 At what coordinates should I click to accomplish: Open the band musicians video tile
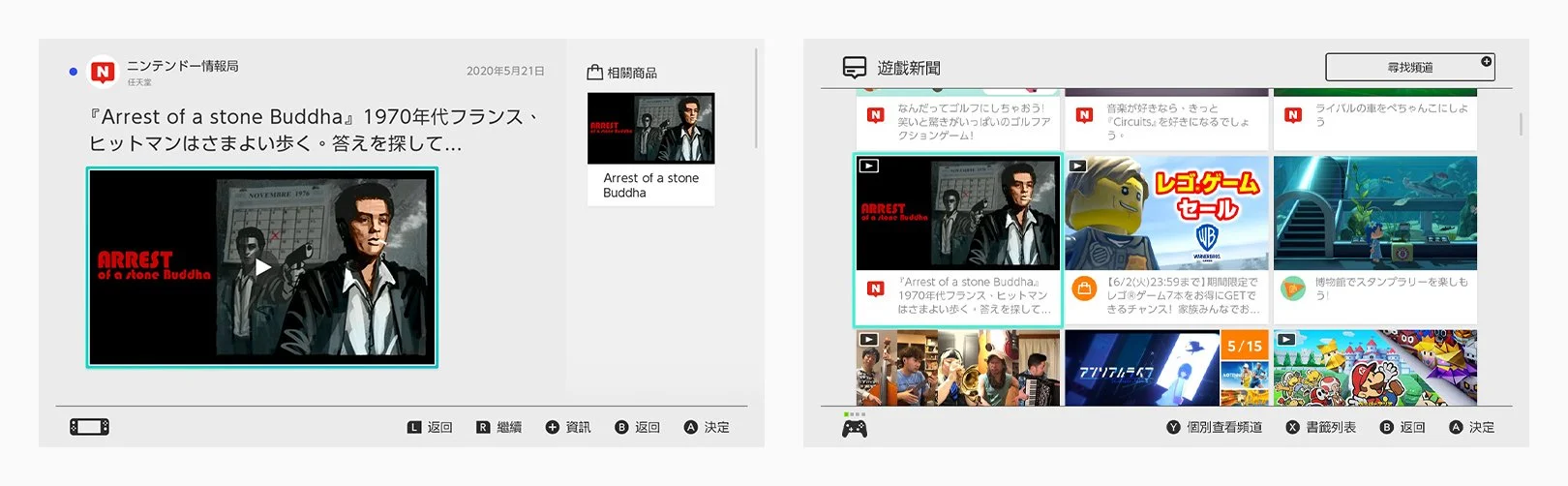pyautogui.click(x=958, y=368)
